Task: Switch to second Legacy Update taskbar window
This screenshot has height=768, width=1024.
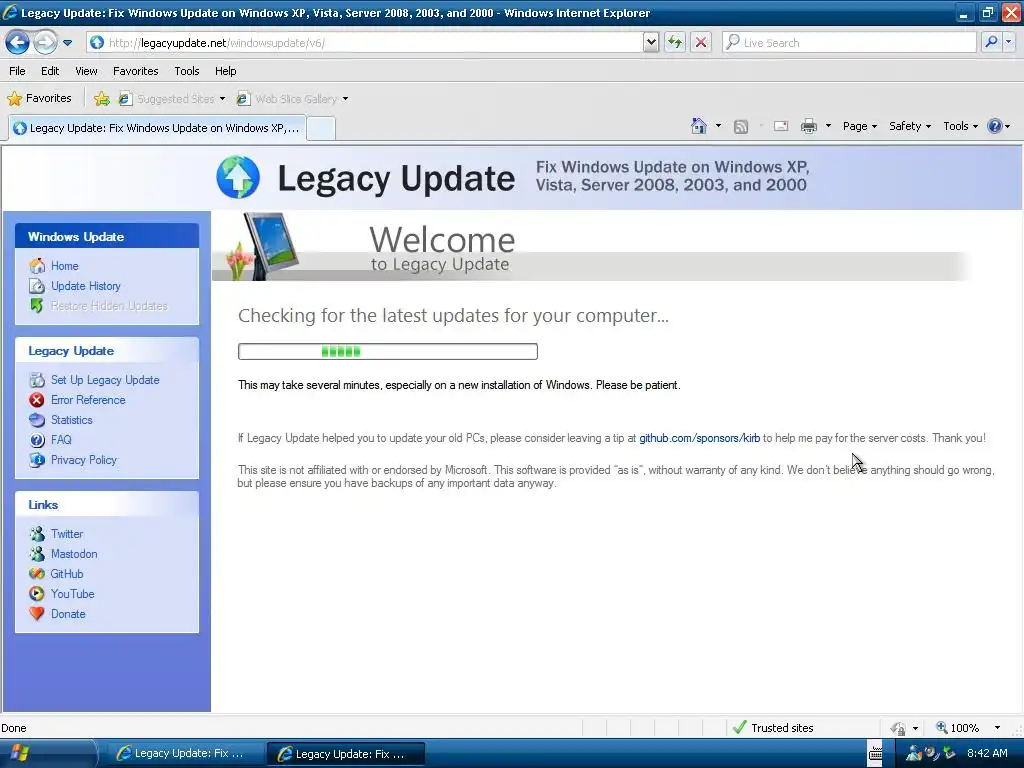Action: [x=346, y=754]
